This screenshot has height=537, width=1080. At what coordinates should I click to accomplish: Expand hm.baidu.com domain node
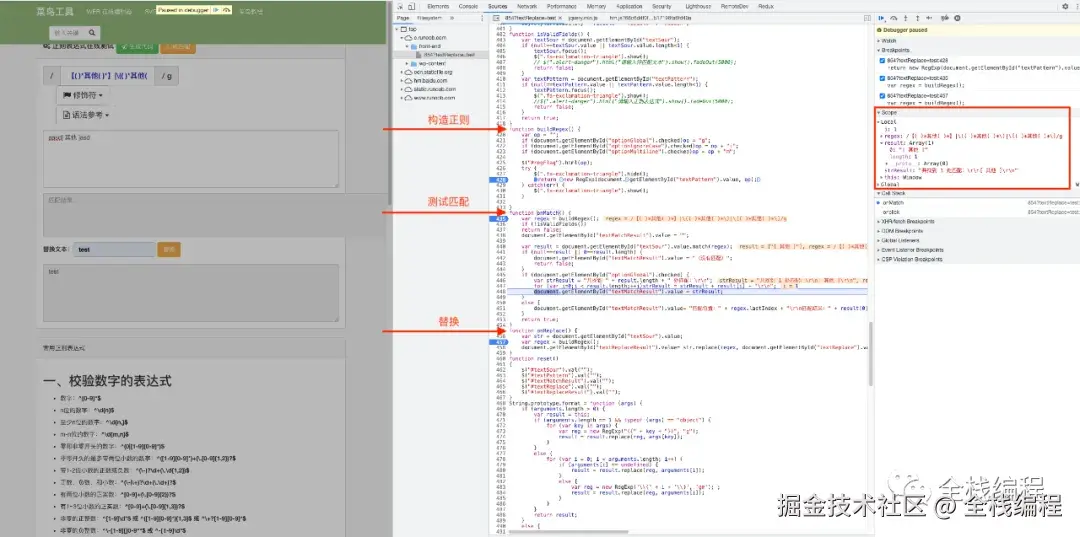point(400,81)
